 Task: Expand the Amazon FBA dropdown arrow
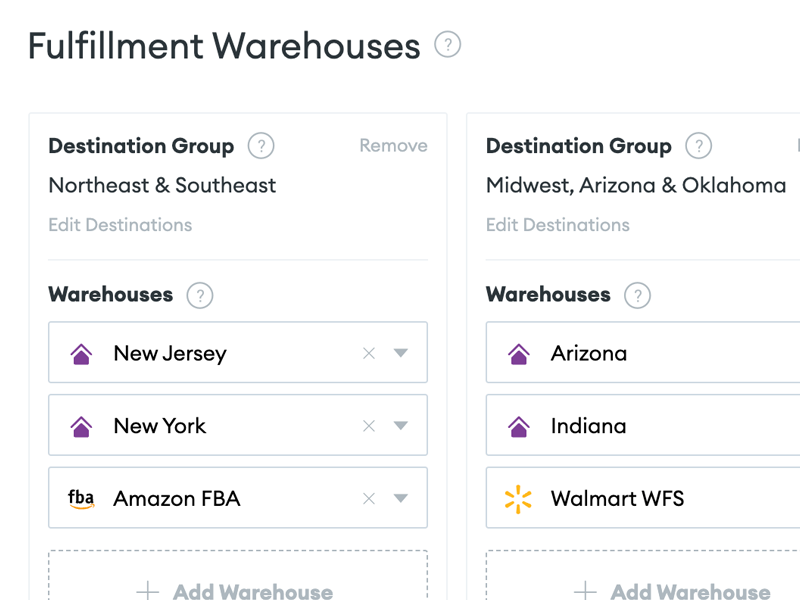coord(401,498)
